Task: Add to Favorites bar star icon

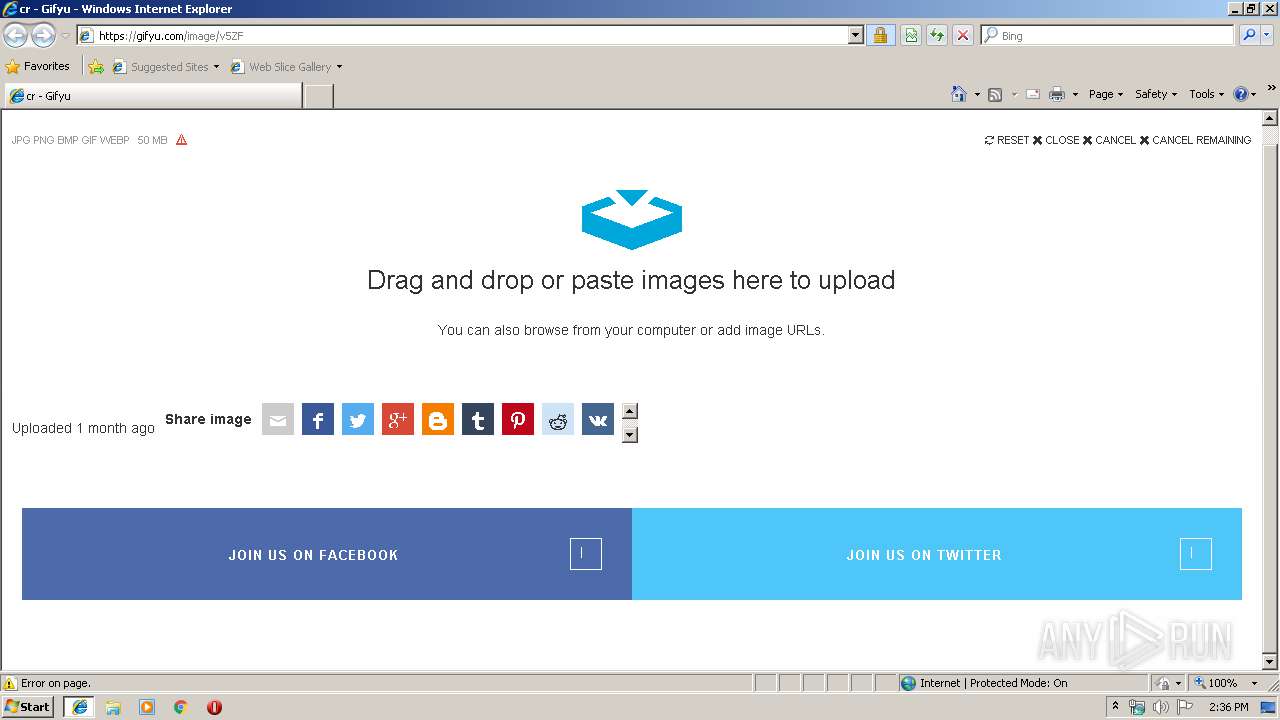Action: click(x=96, y=67)
